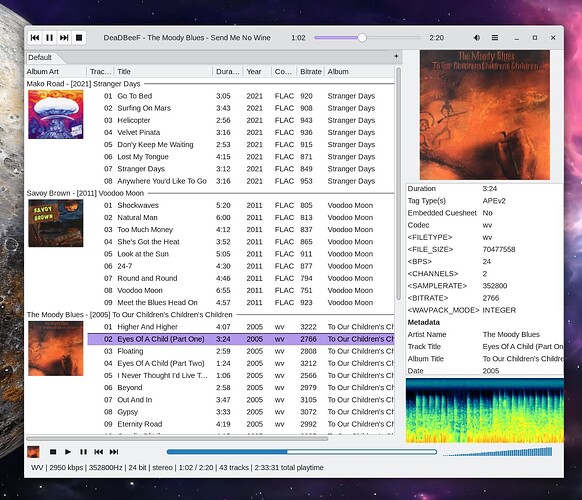Select track 'Natural Man'
The height and width of the screenshot is (500, 582).
point(241,218)
